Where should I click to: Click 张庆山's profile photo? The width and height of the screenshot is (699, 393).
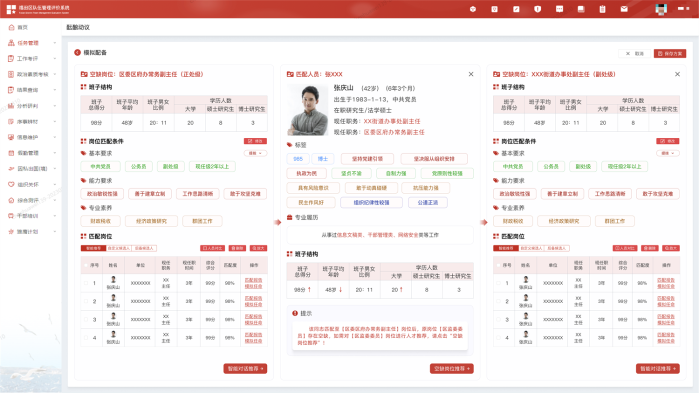point(308,110)
